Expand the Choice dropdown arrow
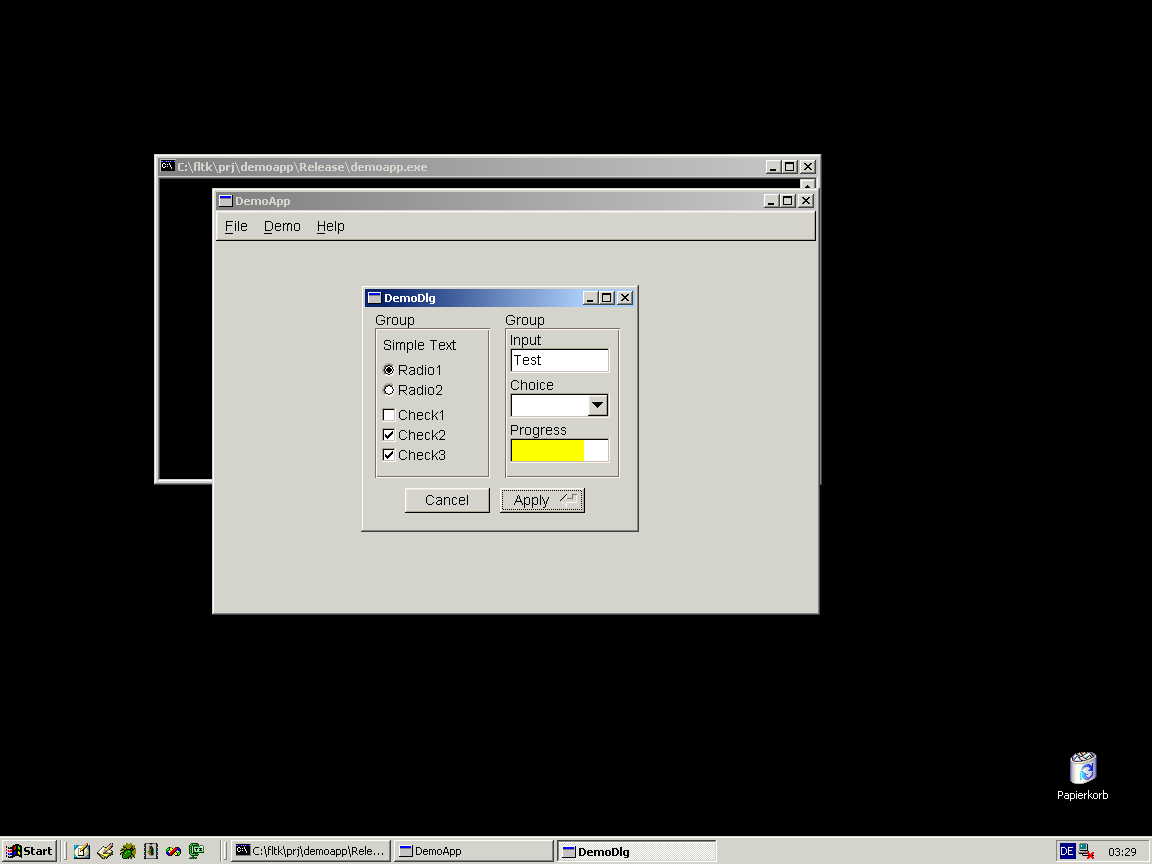Screen dimensions: 1152x864 (x=597, y=405)
